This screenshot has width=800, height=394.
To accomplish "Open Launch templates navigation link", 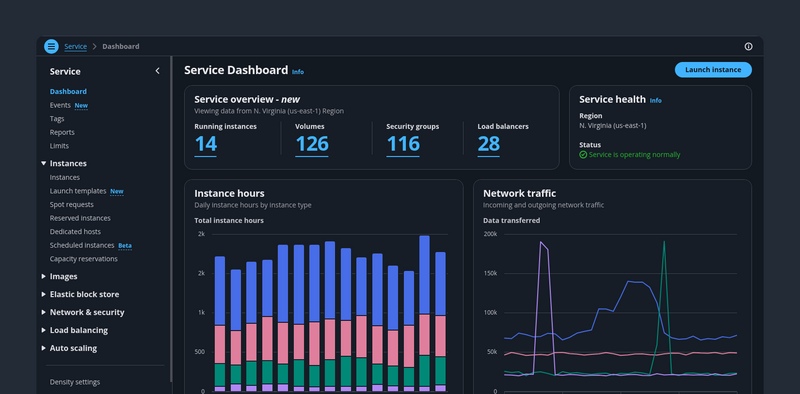I will tap(78, 191).
